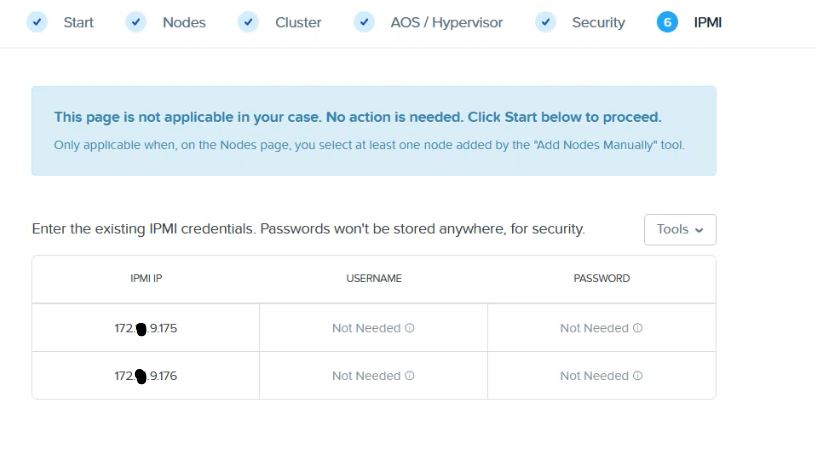Click info icon beside first username Not Needed

[410, 328]
